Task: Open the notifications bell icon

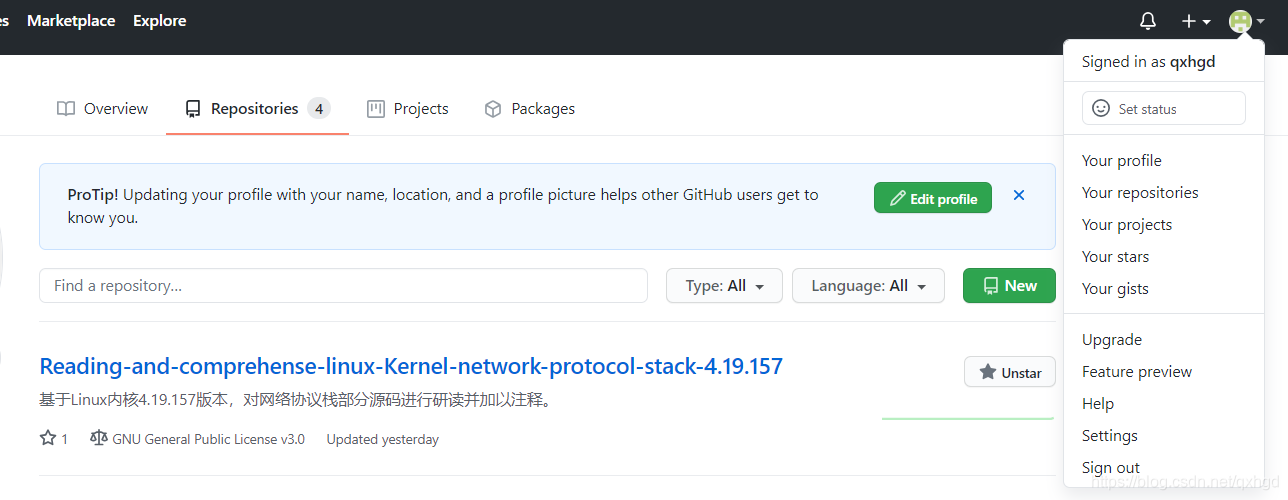Action: (1148, 21)
